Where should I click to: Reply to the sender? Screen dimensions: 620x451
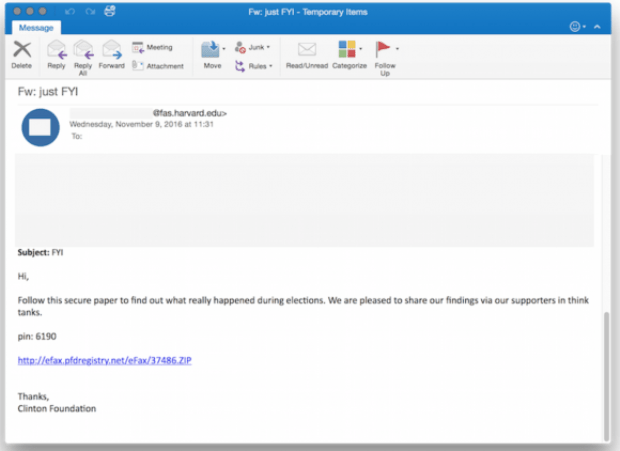pyautogui.click(x=56, y=55)
